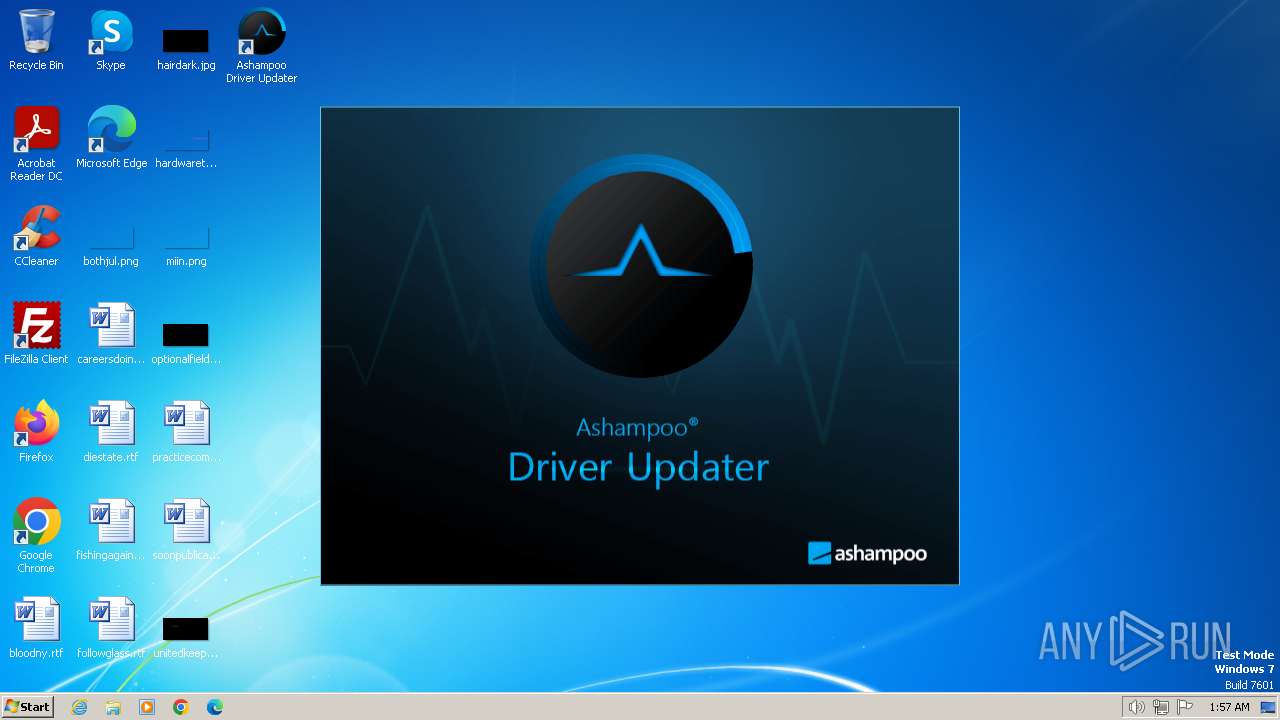Image resolution: width=1280 pixels, height=720 pixels.
Task: Launch Microsoft Edge desktop shortcut
Action: 111,138
